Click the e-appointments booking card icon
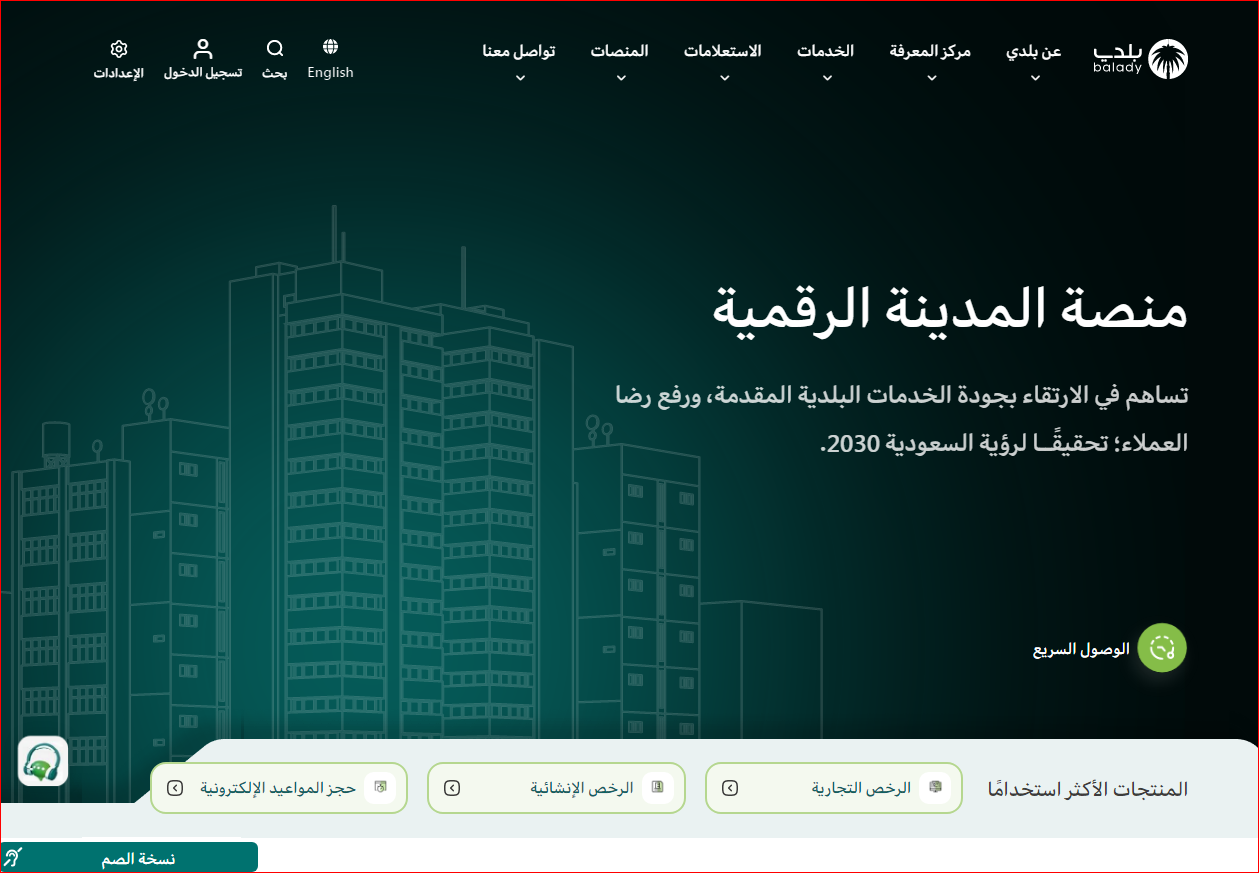The height and width of the screenshot is (873, 1259). (x=380, y=788)
